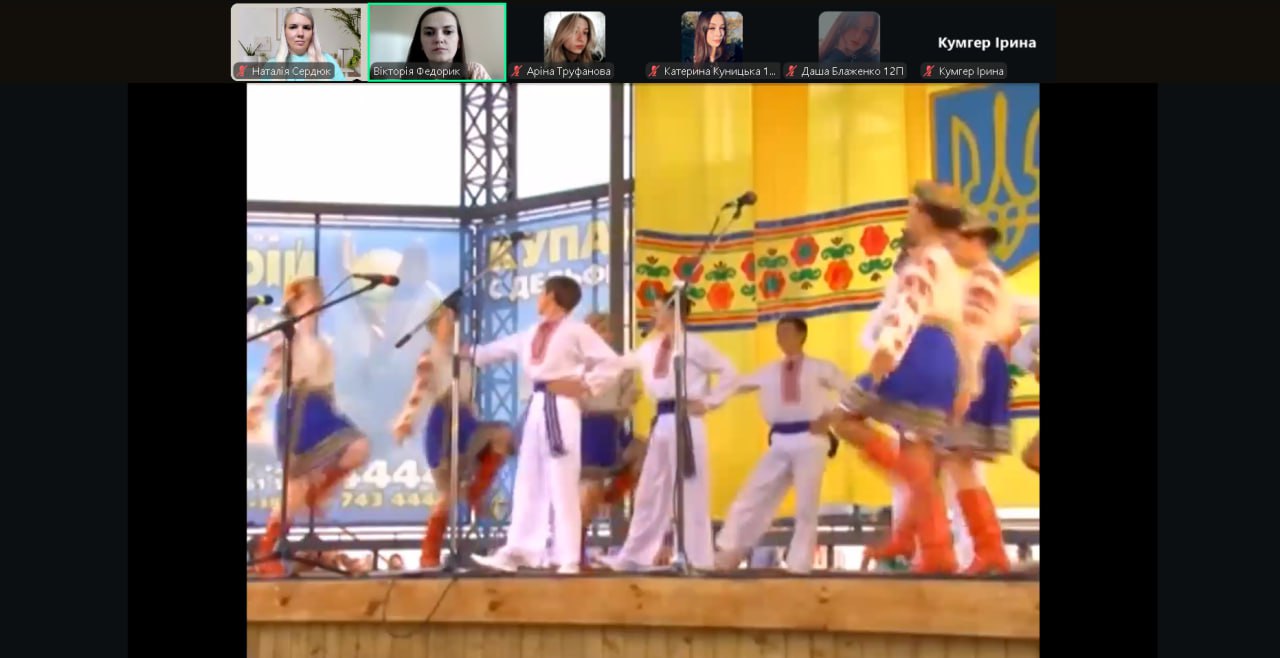Click the Вікторія Федорик name label
Viewport: 1280px width, 658px height.
[x=416, y=71]
